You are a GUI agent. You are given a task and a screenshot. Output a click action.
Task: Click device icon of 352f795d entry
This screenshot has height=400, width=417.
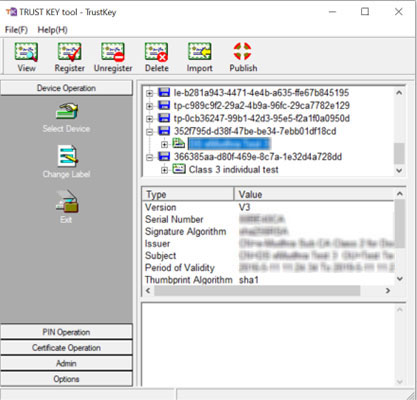(164, 131)
